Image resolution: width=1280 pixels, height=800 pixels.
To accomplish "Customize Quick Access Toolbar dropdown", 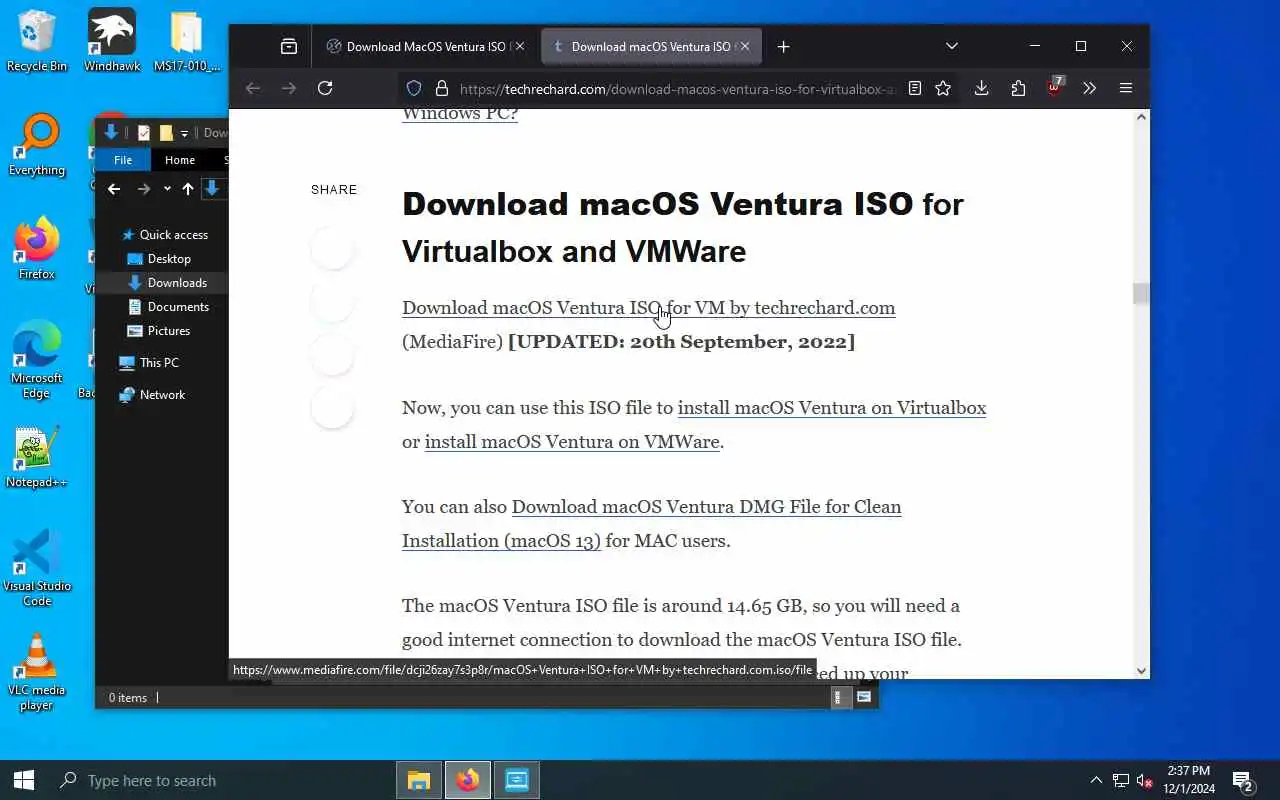I will [184, 133].
